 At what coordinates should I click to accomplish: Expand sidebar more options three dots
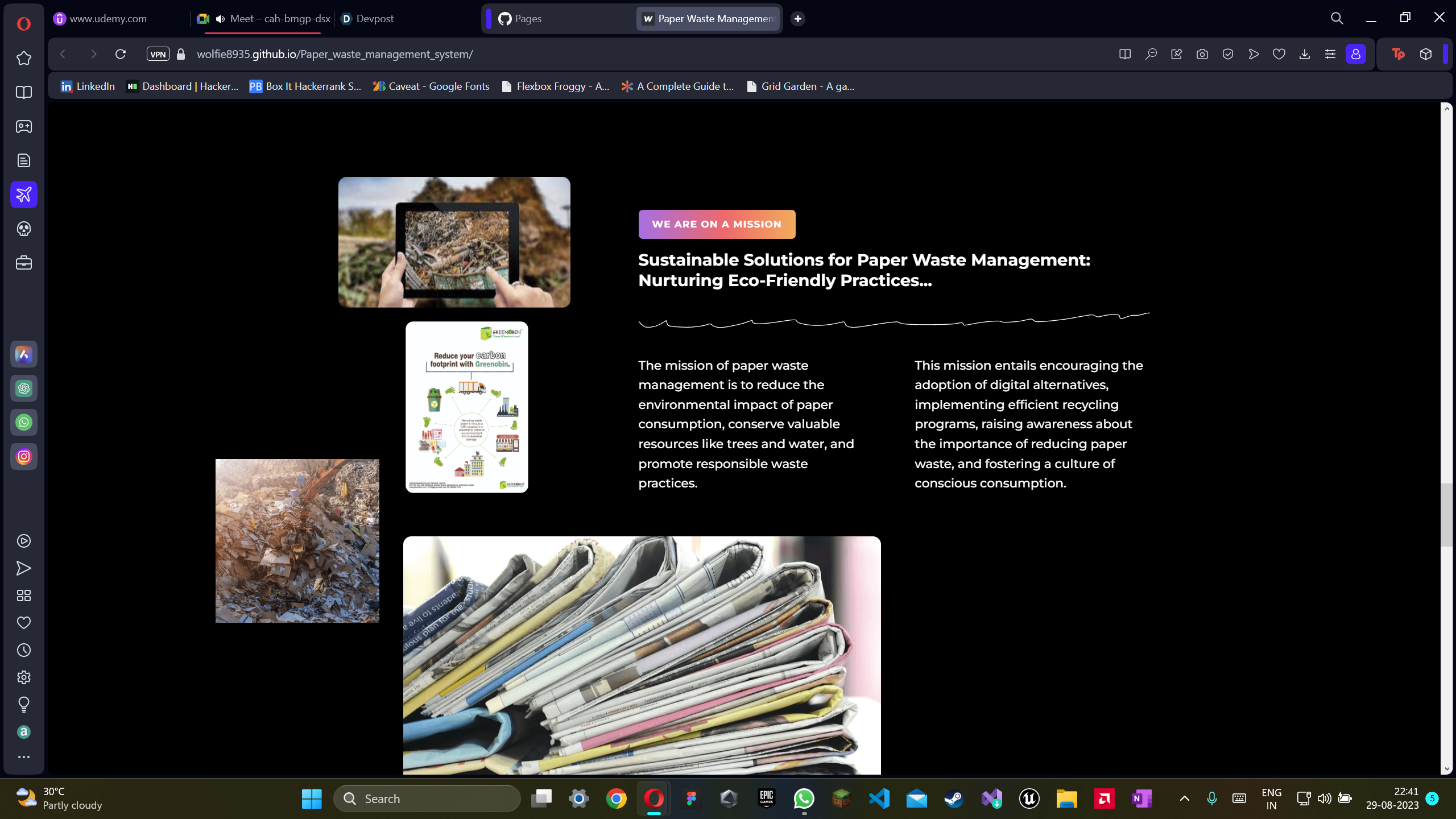[23, 757]
